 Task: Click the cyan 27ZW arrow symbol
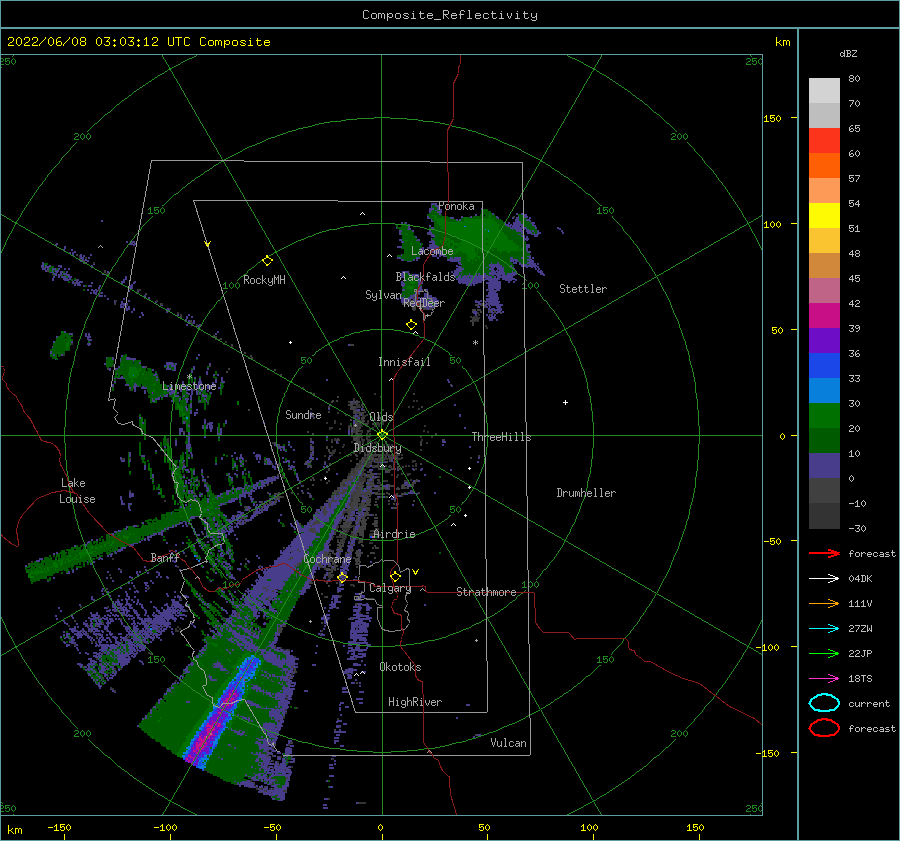coord(824,629)
